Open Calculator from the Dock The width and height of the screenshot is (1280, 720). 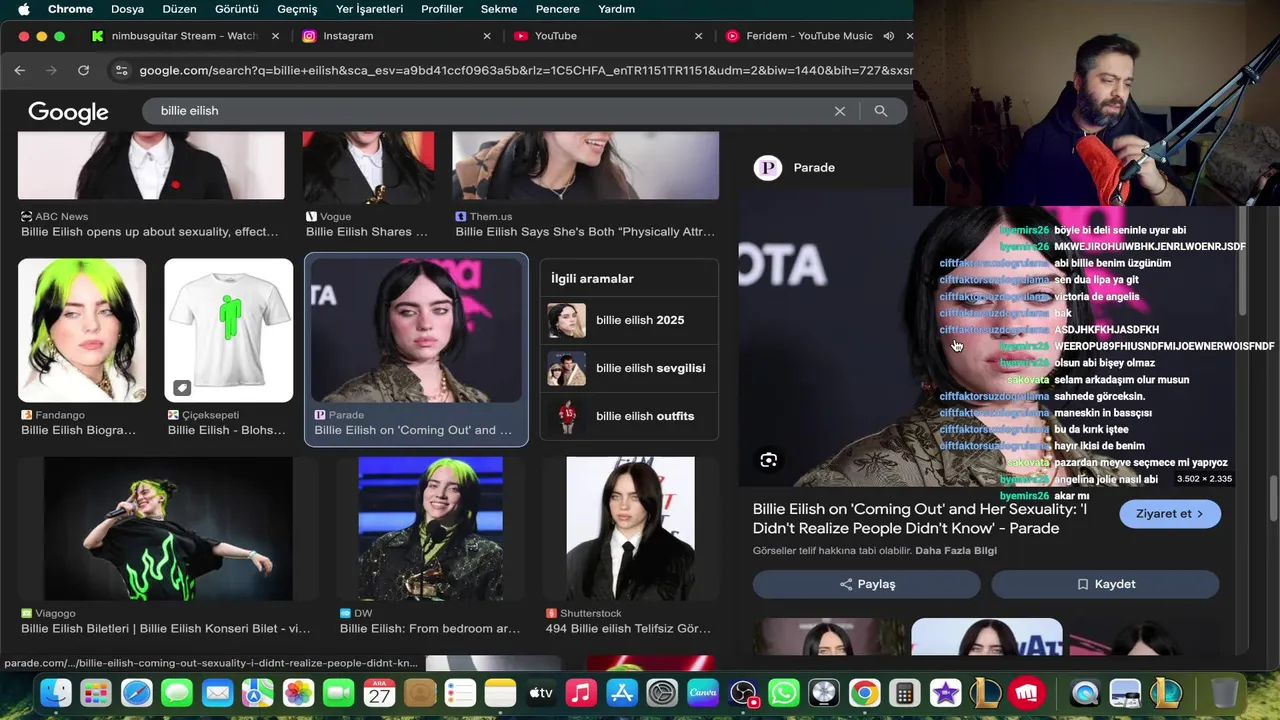tap(905, 692)
